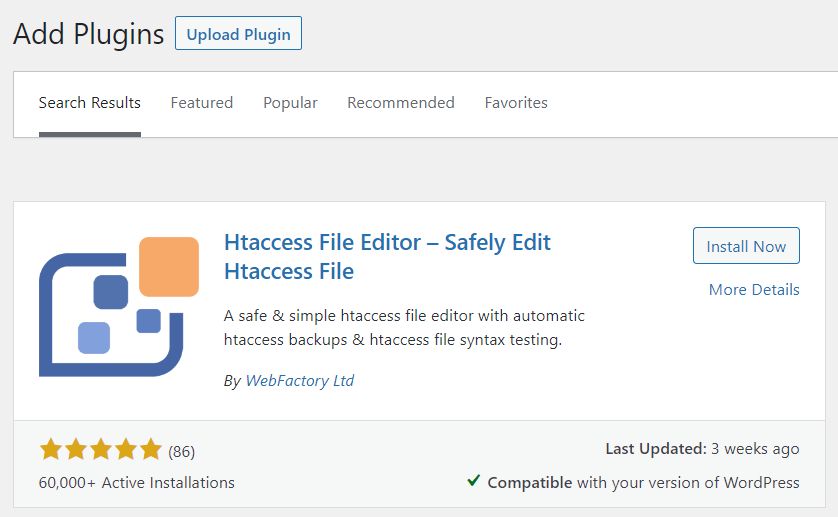Click the Htaccess File Editor plugin icon

(x=119, y=307)
